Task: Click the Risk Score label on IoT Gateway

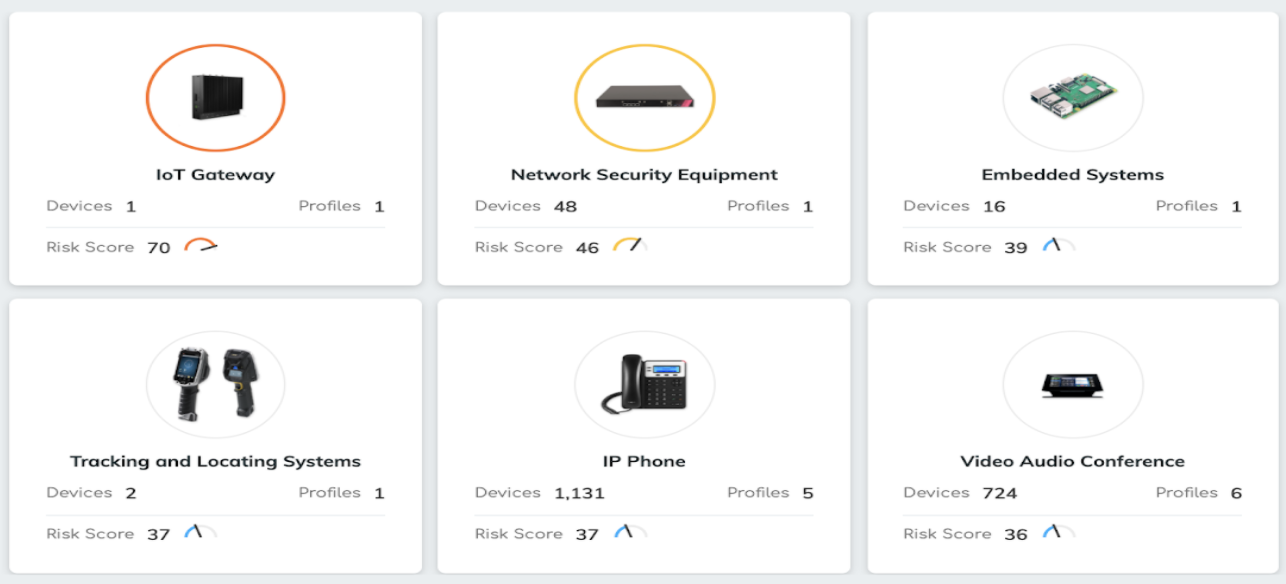Action: tap(88, 247)
